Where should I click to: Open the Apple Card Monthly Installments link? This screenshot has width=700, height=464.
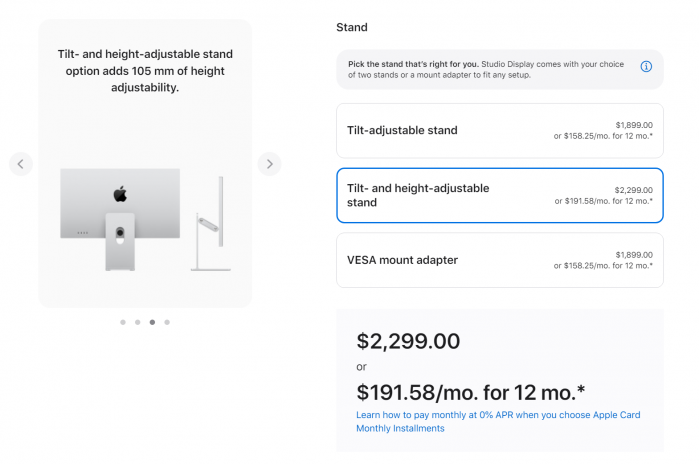pos(498,421)
